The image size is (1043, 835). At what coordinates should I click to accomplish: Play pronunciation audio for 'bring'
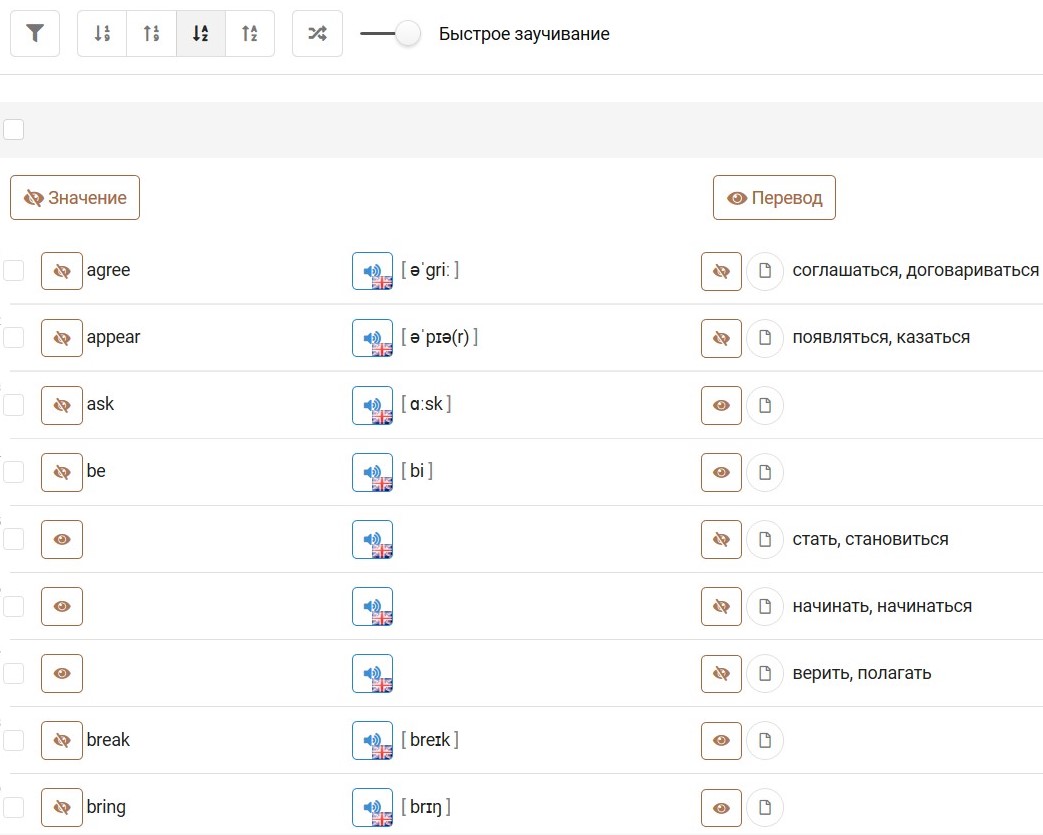click(x=372, y=808)
